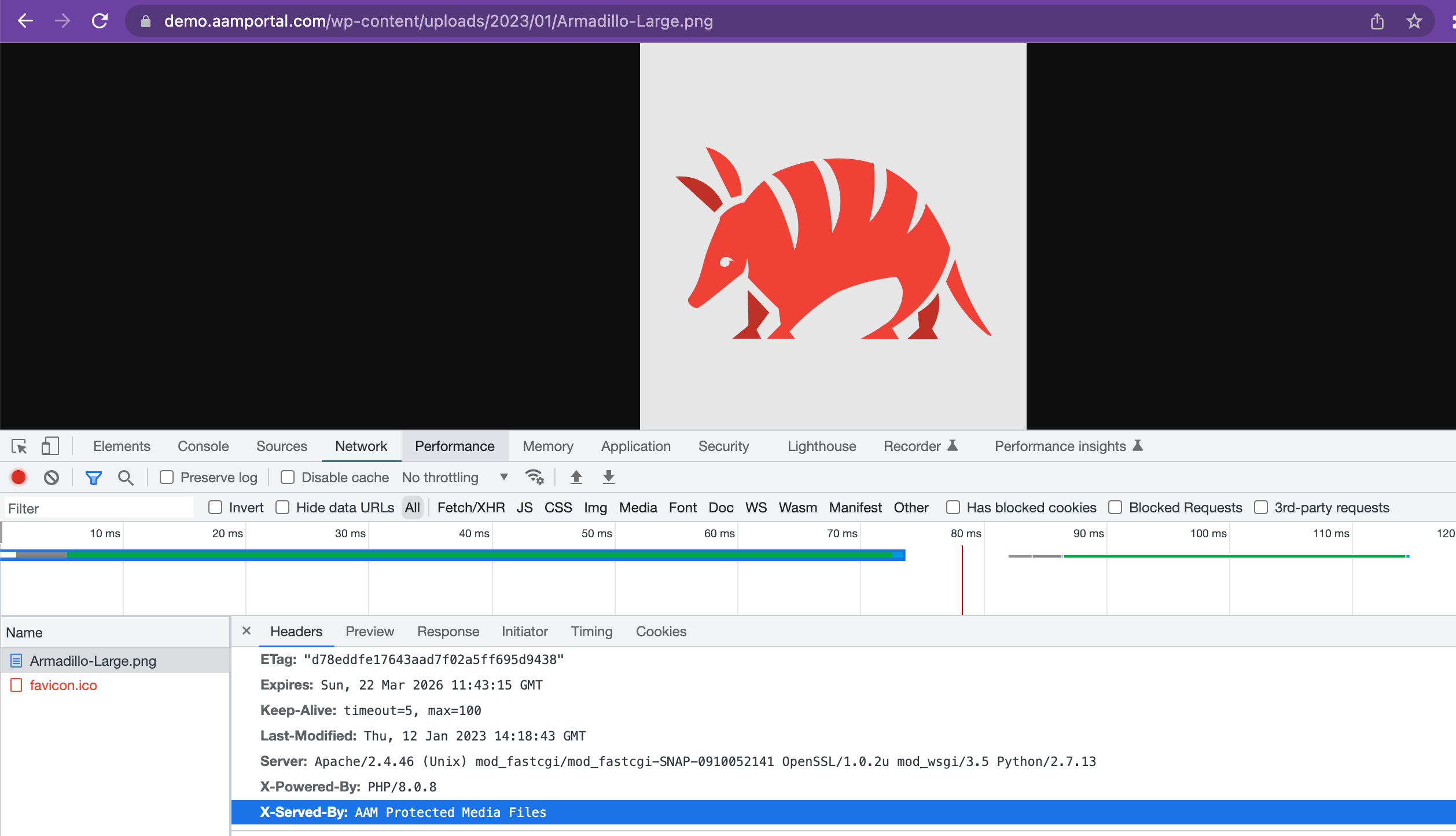
Task: Go to Security tab
Action: pyautogui.click(x=723, y=446)
